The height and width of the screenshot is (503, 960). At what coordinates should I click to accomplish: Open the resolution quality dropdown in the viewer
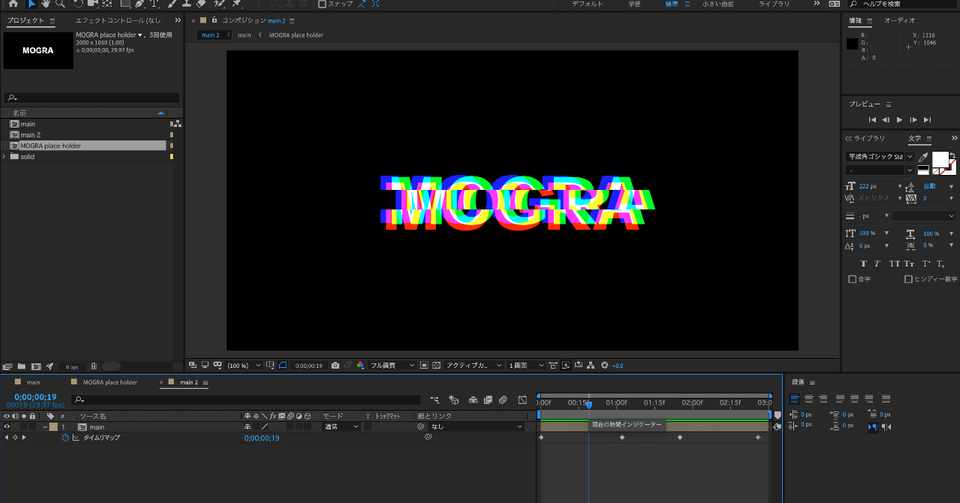(x=392, y=365)
